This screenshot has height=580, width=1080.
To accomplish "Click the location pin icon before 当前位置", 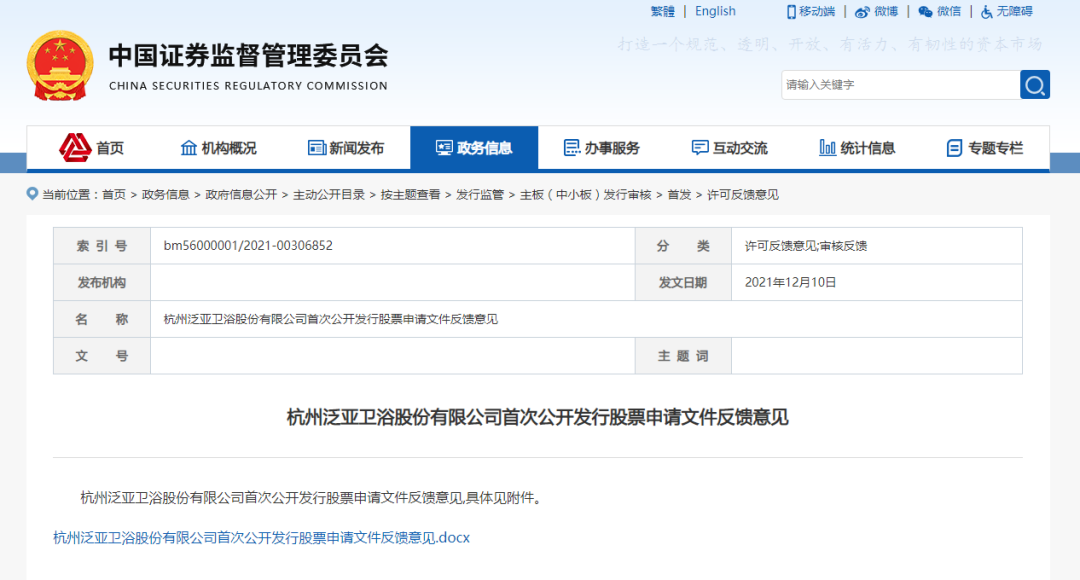I will [x=32, y=194].
